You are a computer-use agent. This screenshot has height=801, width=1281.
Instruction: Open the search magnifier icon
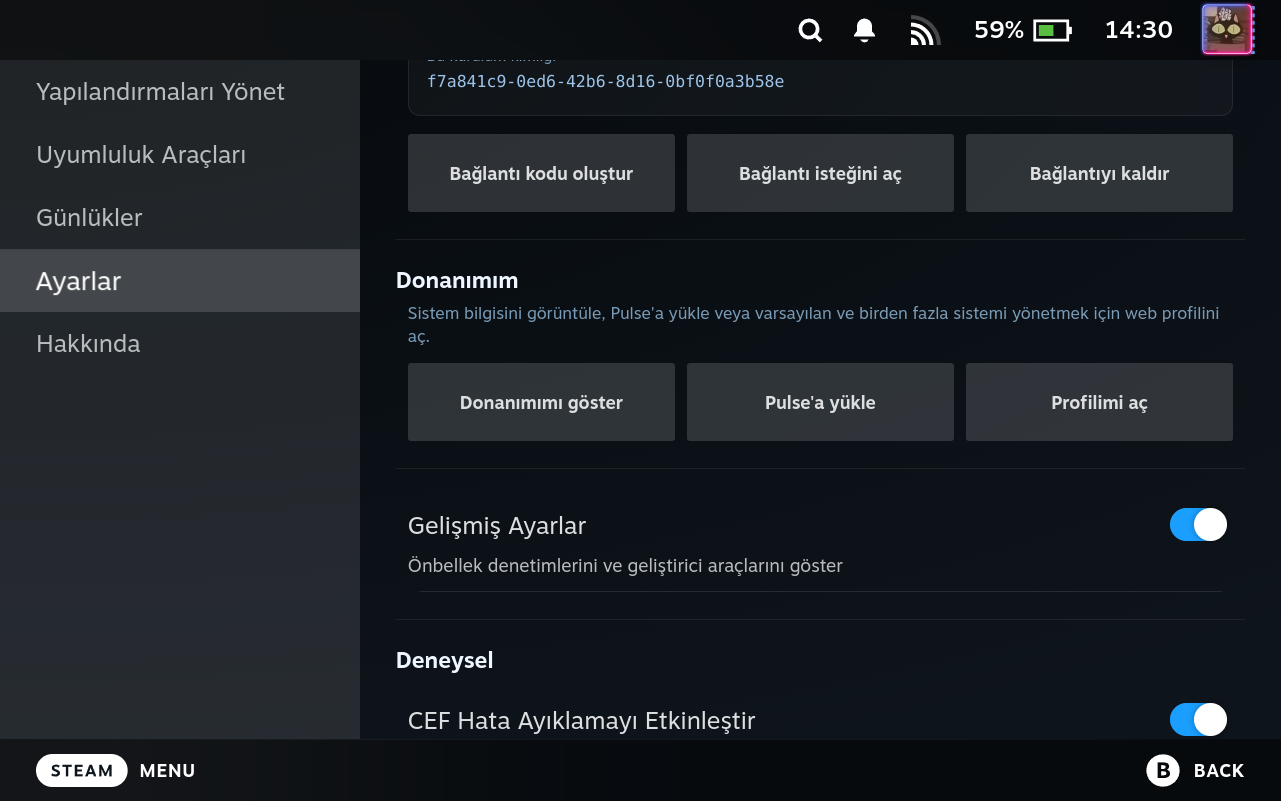[x=810, y=31]
